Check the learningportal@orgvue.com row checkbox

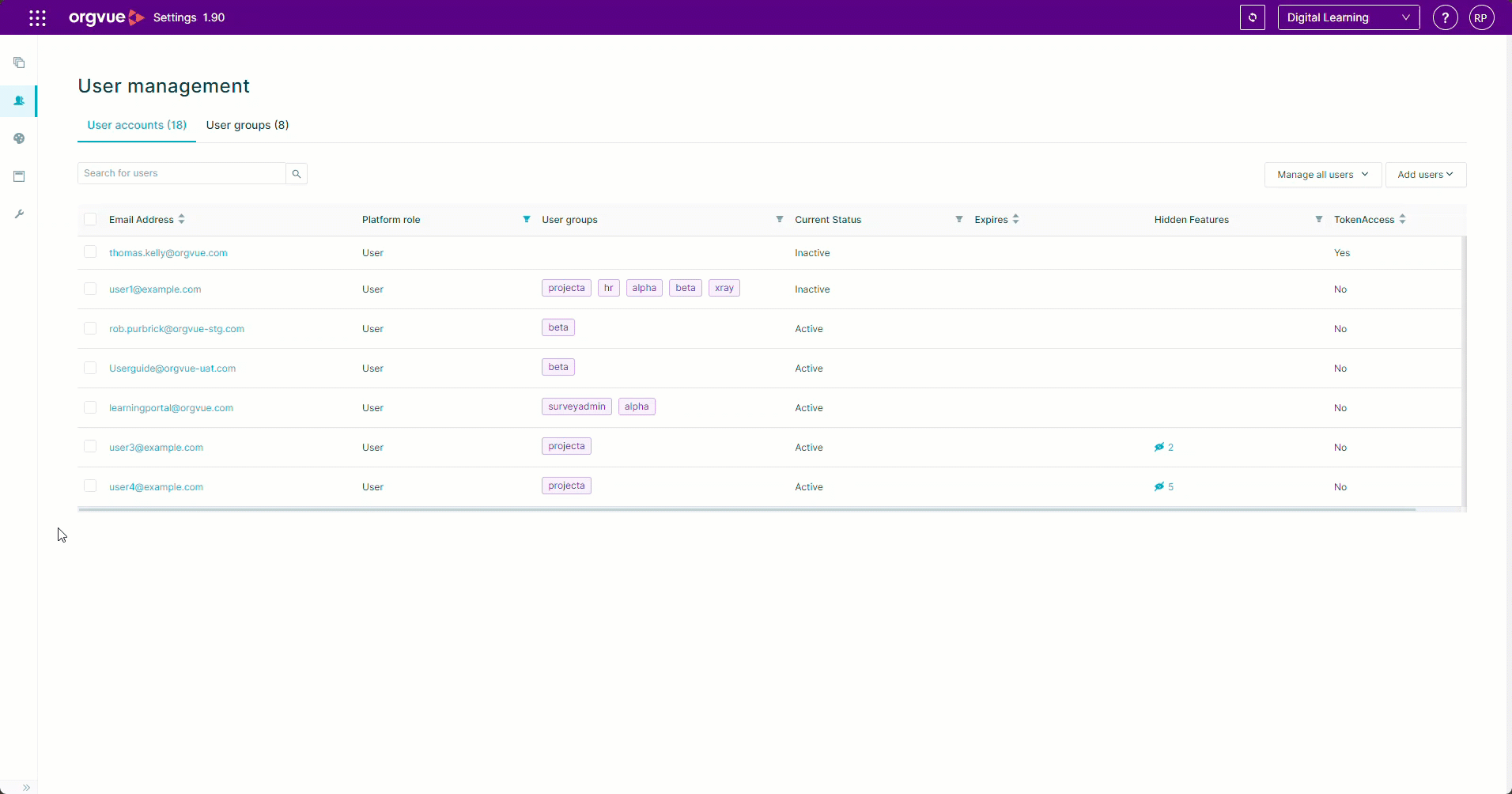90,407
